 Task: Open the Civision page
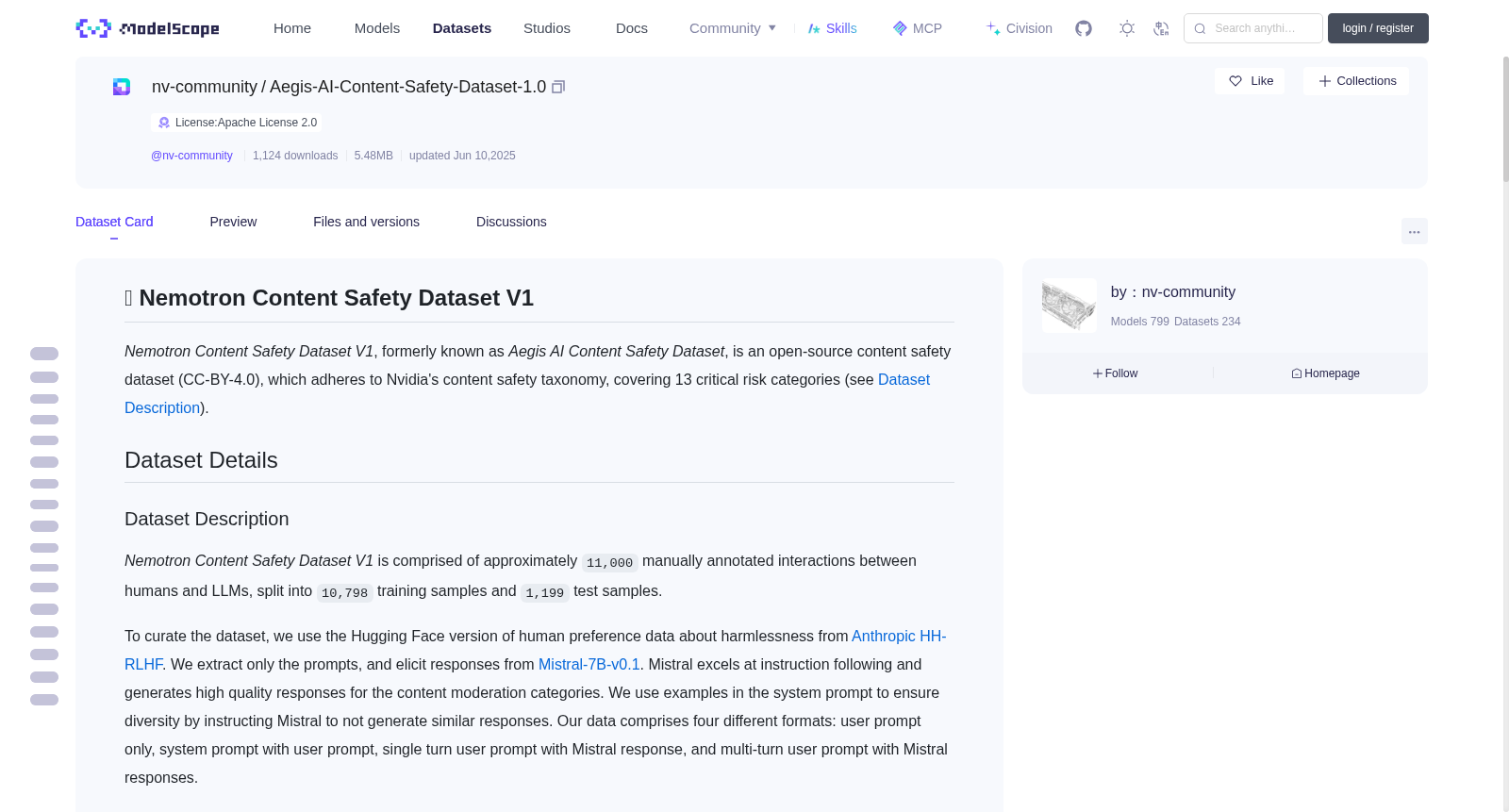(1020, 28)
